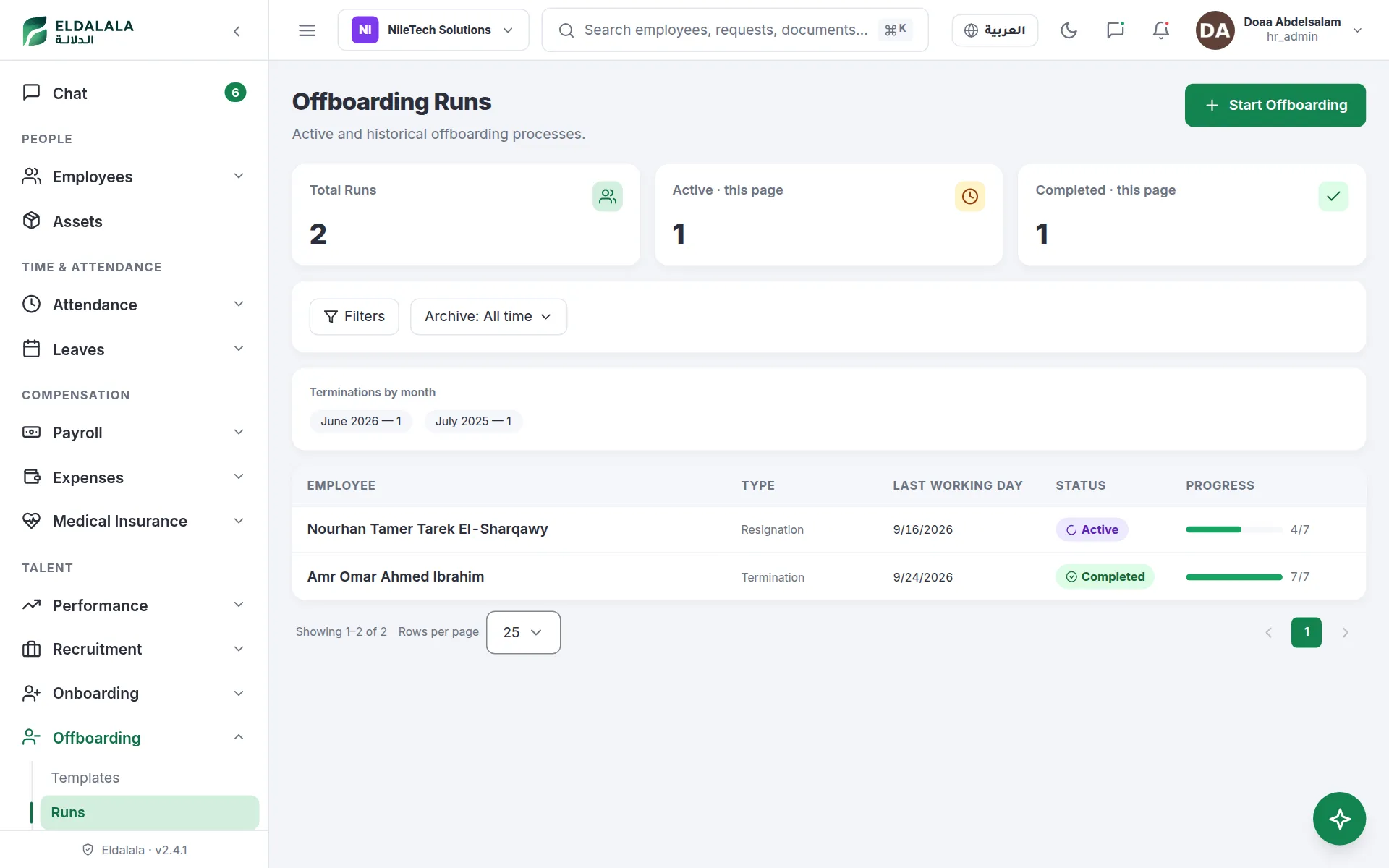Open notifications bell icon
This screenshot has width=1389, height=868.
pyautogui.click(x=1161, y=30)
